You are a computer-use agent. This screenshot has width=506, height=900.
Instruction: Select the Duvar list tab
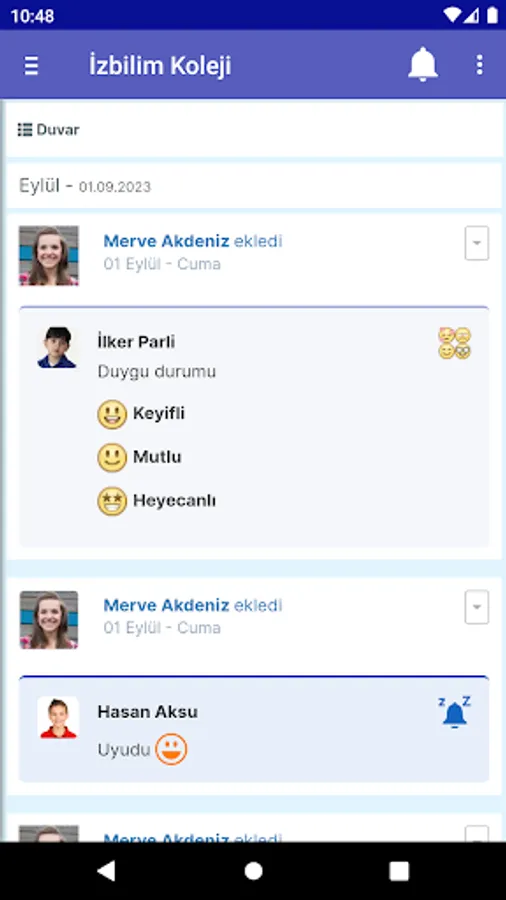[x=49, y=130]
